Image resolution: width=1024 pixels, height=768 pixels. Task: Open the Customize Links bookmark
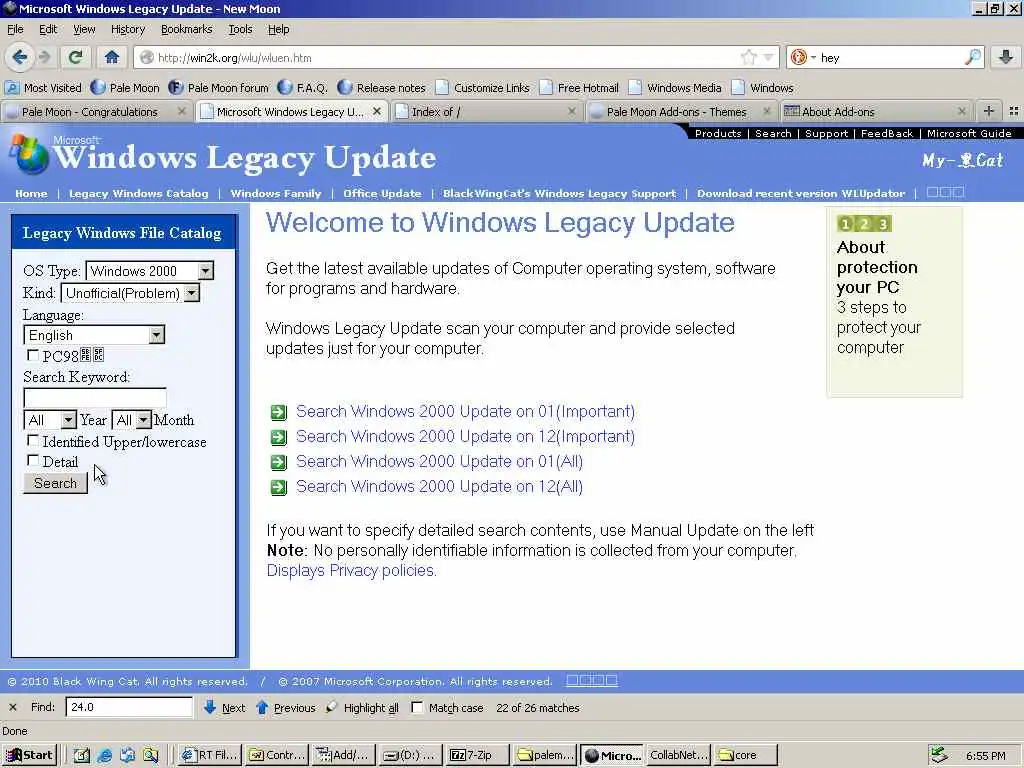483,88
